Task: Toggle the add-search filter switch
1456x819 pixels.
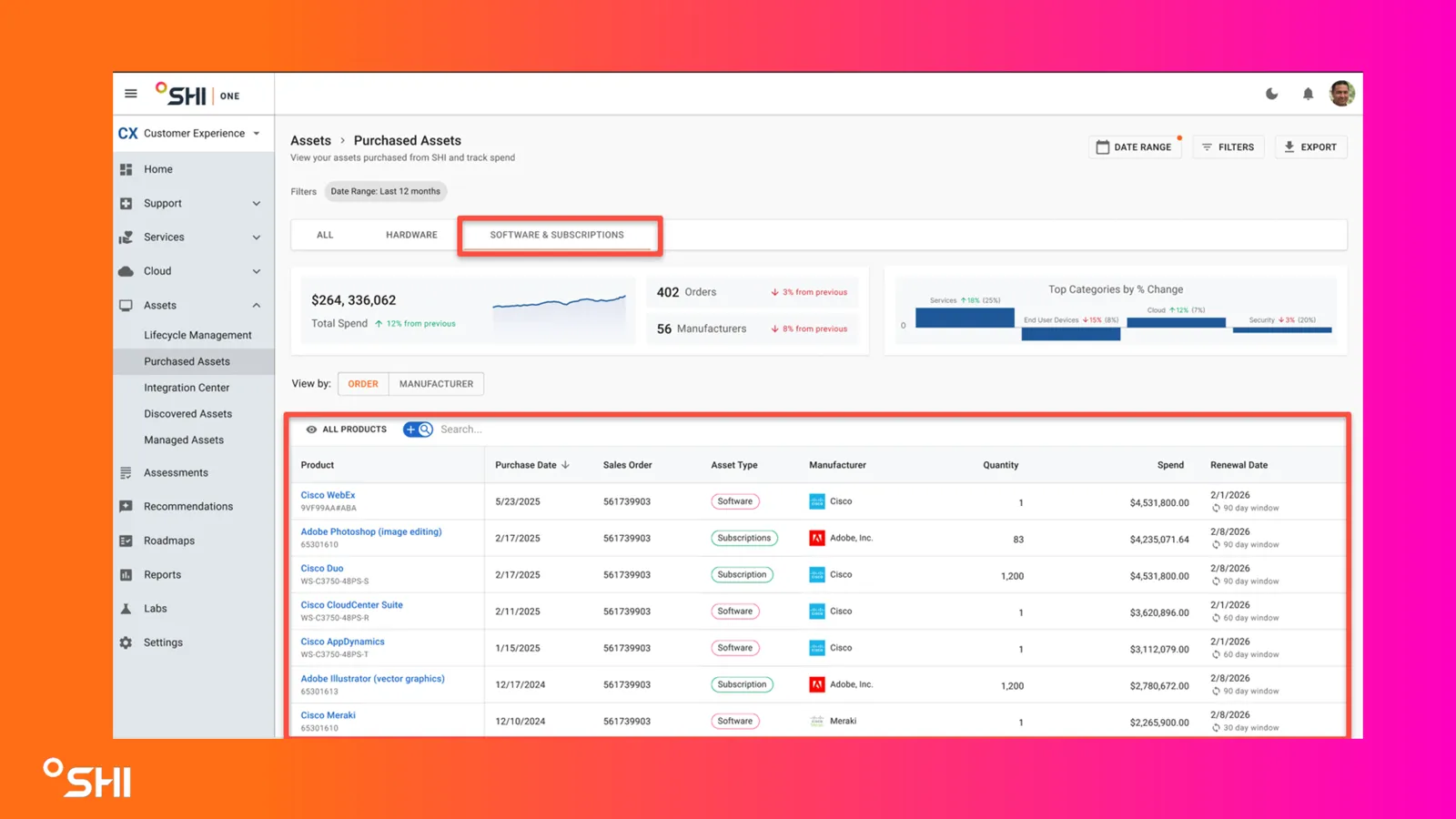Action: (x=418, y=430)
